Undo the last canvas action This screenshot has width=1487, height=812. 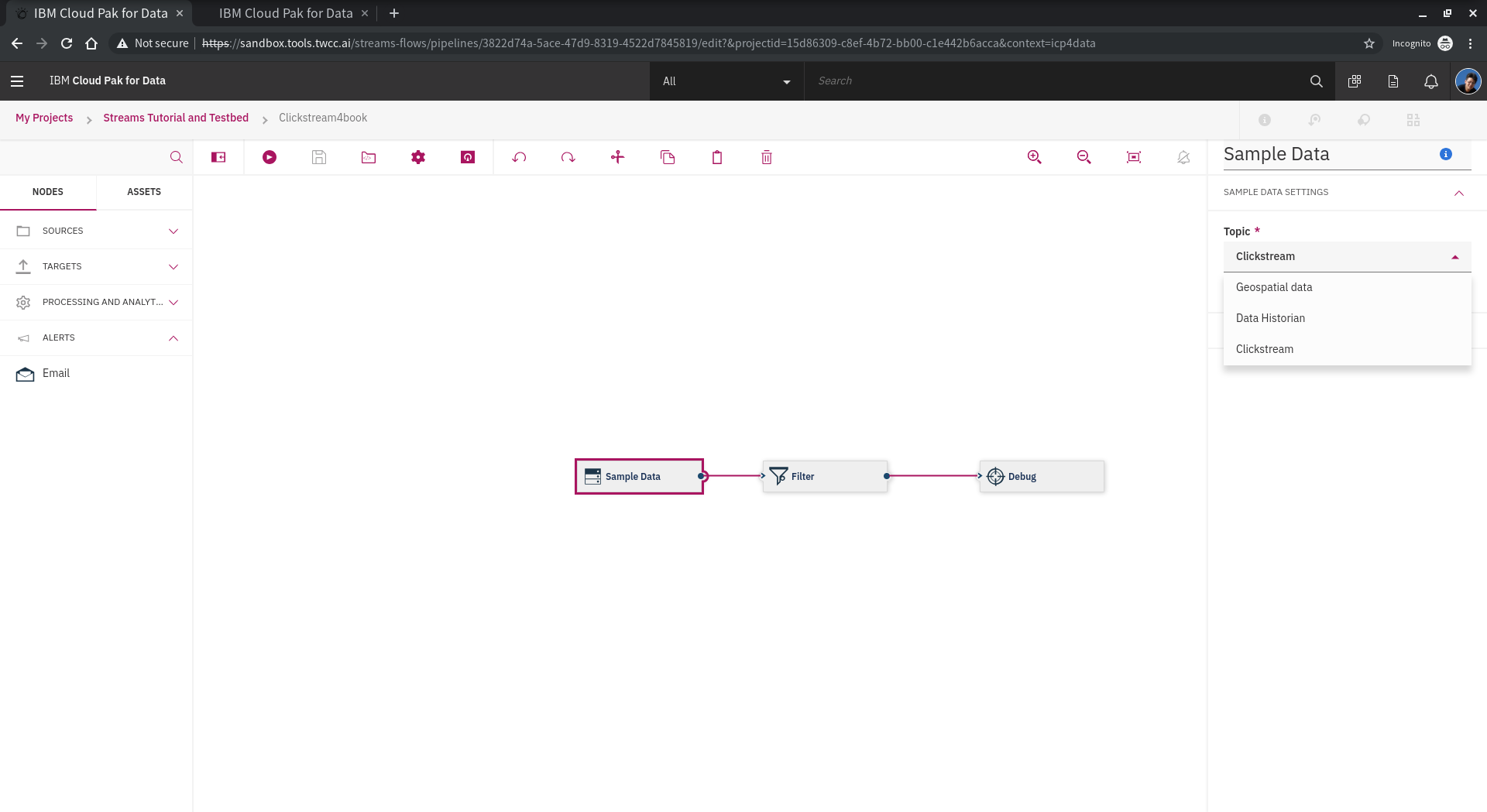pyautogui.click(x=519, y=157)
